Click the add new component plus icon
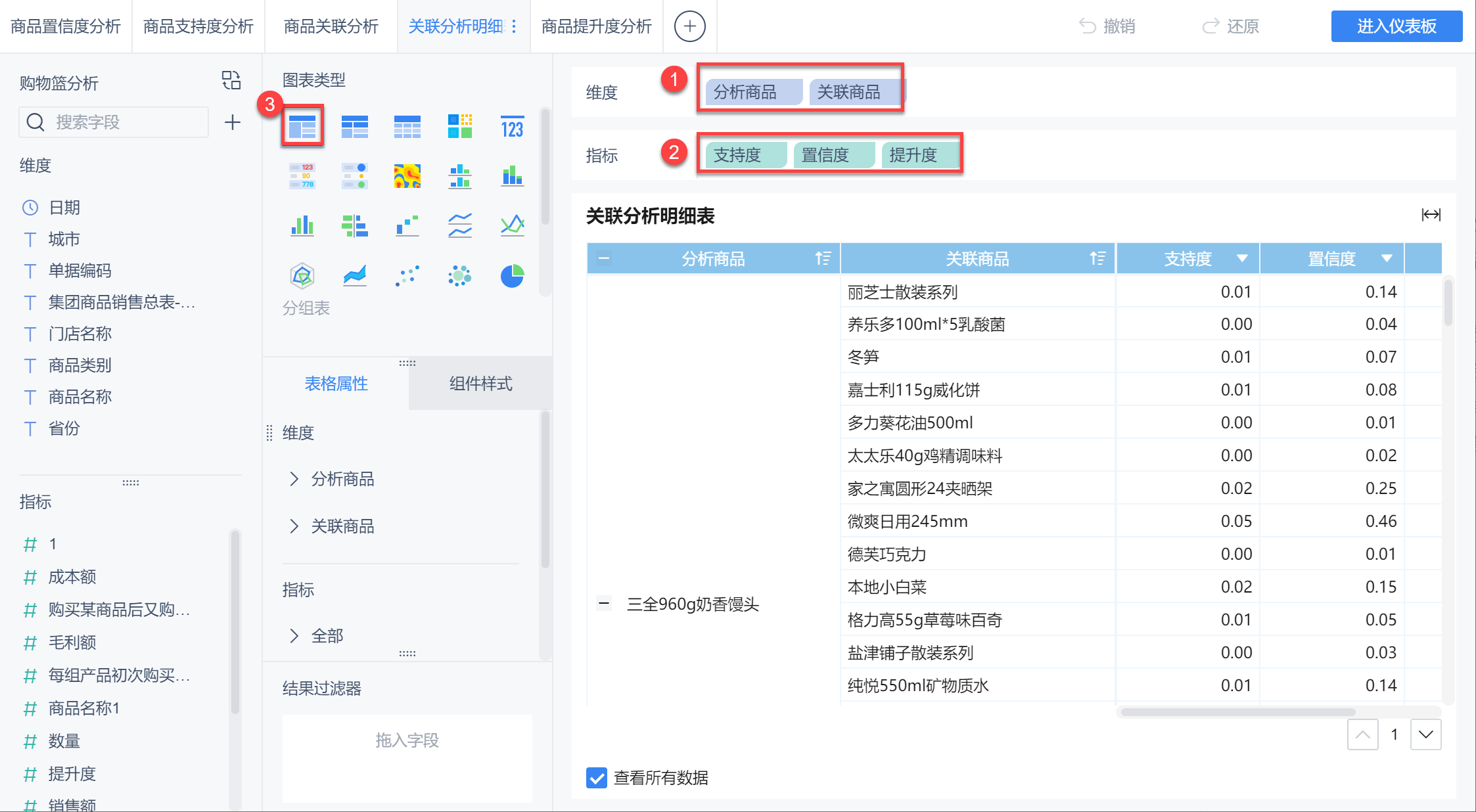This screenshot has width=1476, height=812. pos(689,26)
